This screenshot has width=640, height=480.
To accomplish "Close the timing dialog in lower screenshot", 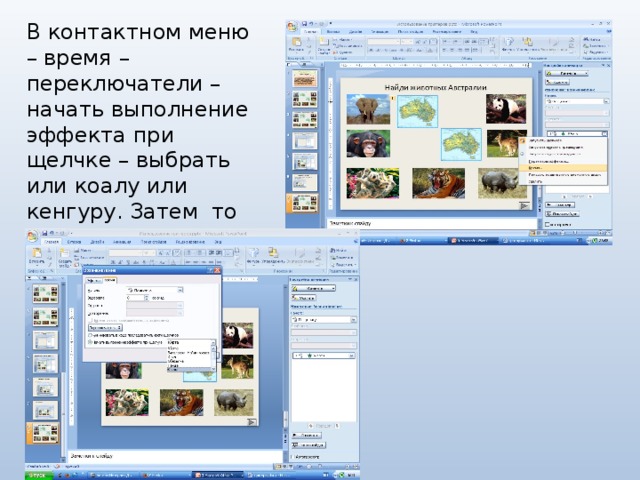I will tap(218, 270).
